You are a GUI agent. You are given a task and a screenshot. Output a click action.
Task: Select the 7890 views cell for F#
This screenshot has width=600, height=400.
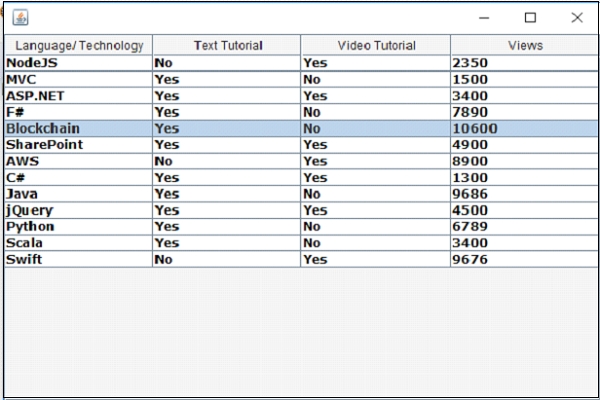pos(523,112)
